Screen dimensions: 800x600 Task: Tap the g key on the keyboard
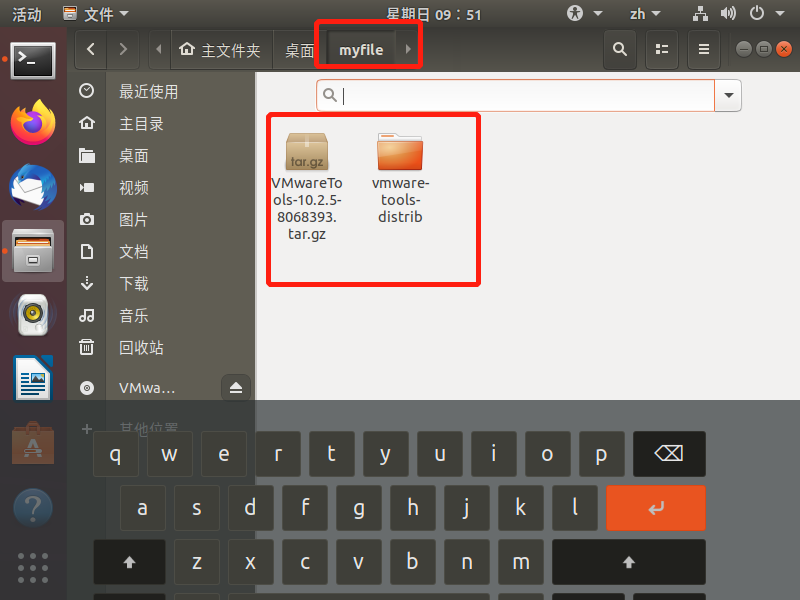point(359,508)
